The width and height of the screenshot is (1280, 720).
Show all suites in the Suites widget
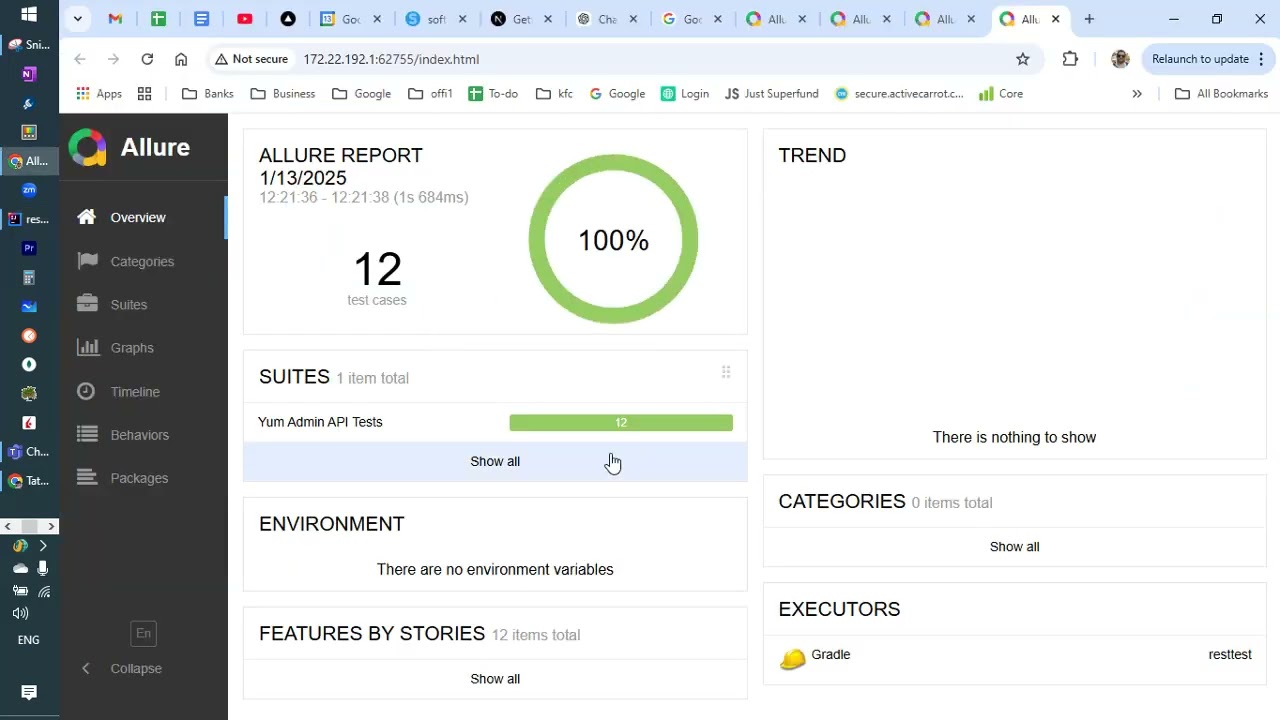pyautogui.click(x=495, y=462)
